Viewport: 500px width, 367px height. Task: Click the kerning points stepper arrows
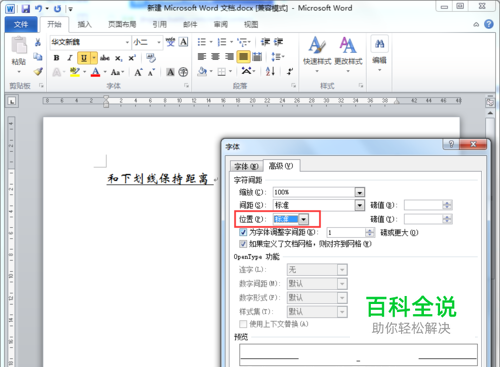point(369,232)
